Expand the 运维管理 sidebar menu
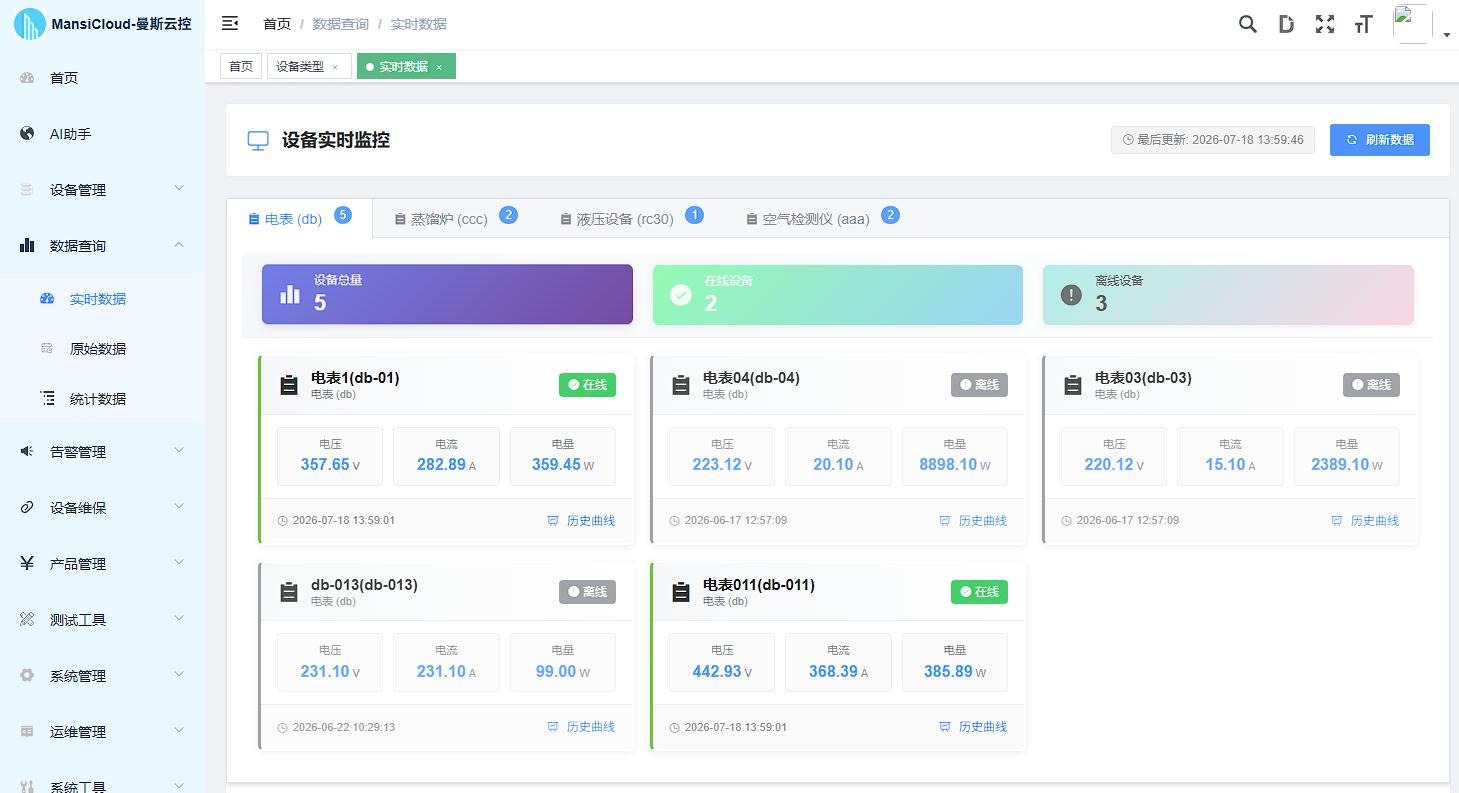 pyautogui.click(x=102, y=732)
